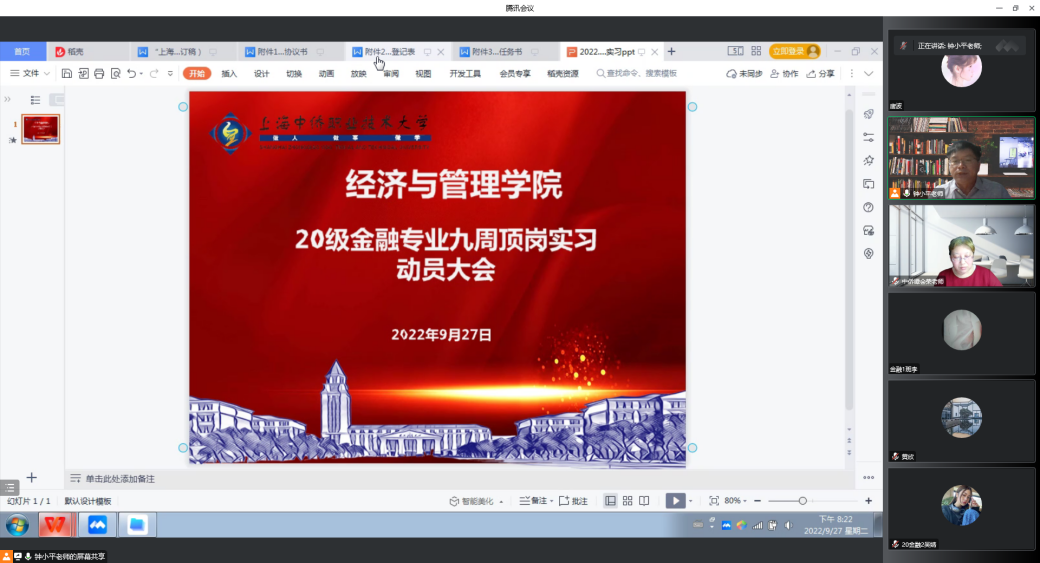Image resolution: width=1040 pixels, height=563 pixels.
Task: Open the 插入 ribbon tab
Action: click(x=229, y=73)
